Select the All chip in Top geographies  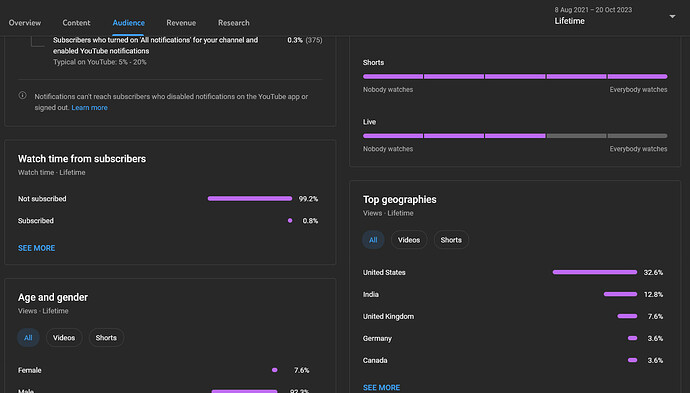coord(373,240)
